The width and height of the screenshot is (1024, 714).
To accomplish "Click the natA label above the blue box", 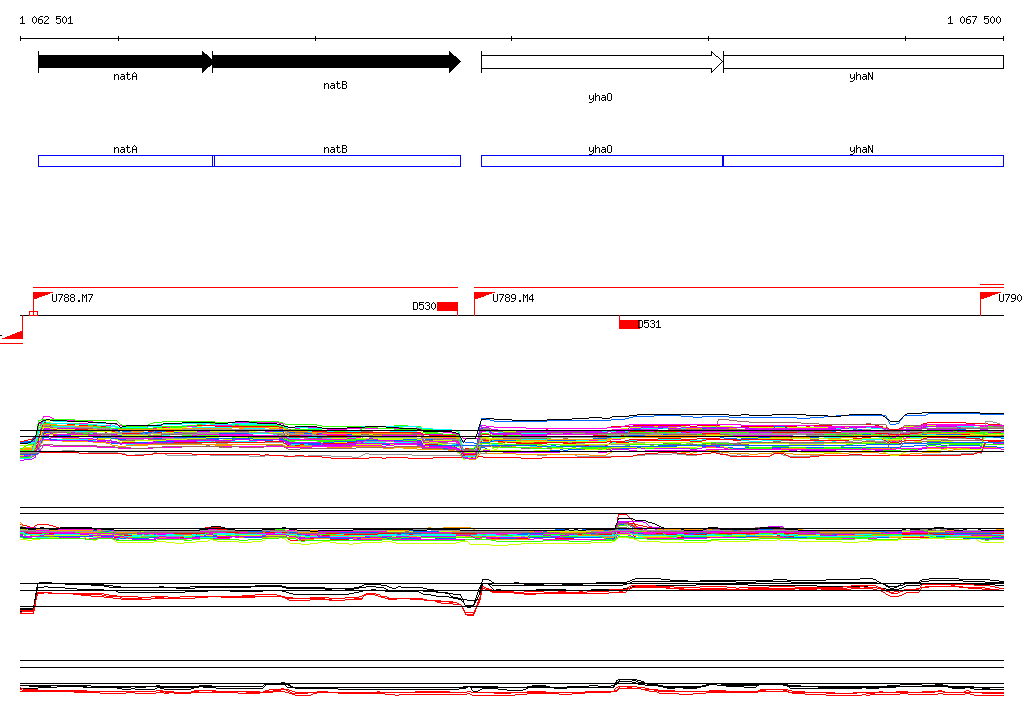I will click(x=125, y=149).
